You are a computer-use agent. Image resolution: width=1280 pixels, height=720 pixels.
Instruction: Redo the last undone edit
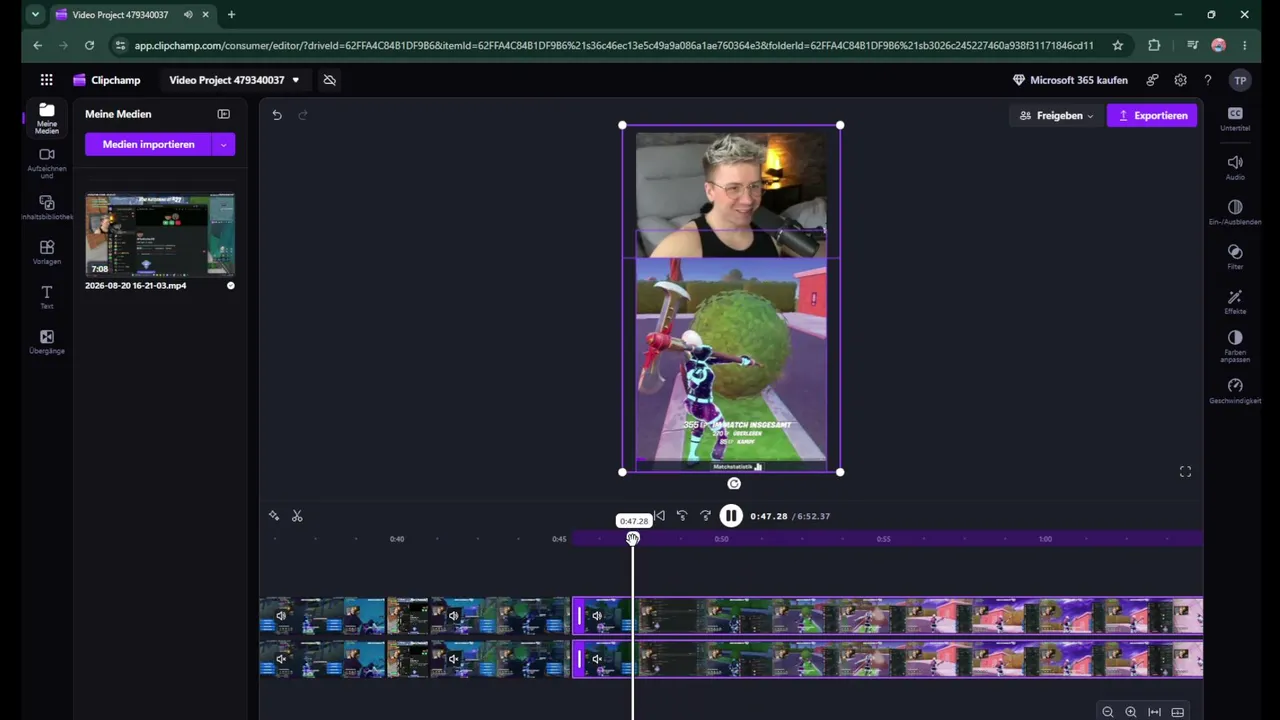coord(303,115)
